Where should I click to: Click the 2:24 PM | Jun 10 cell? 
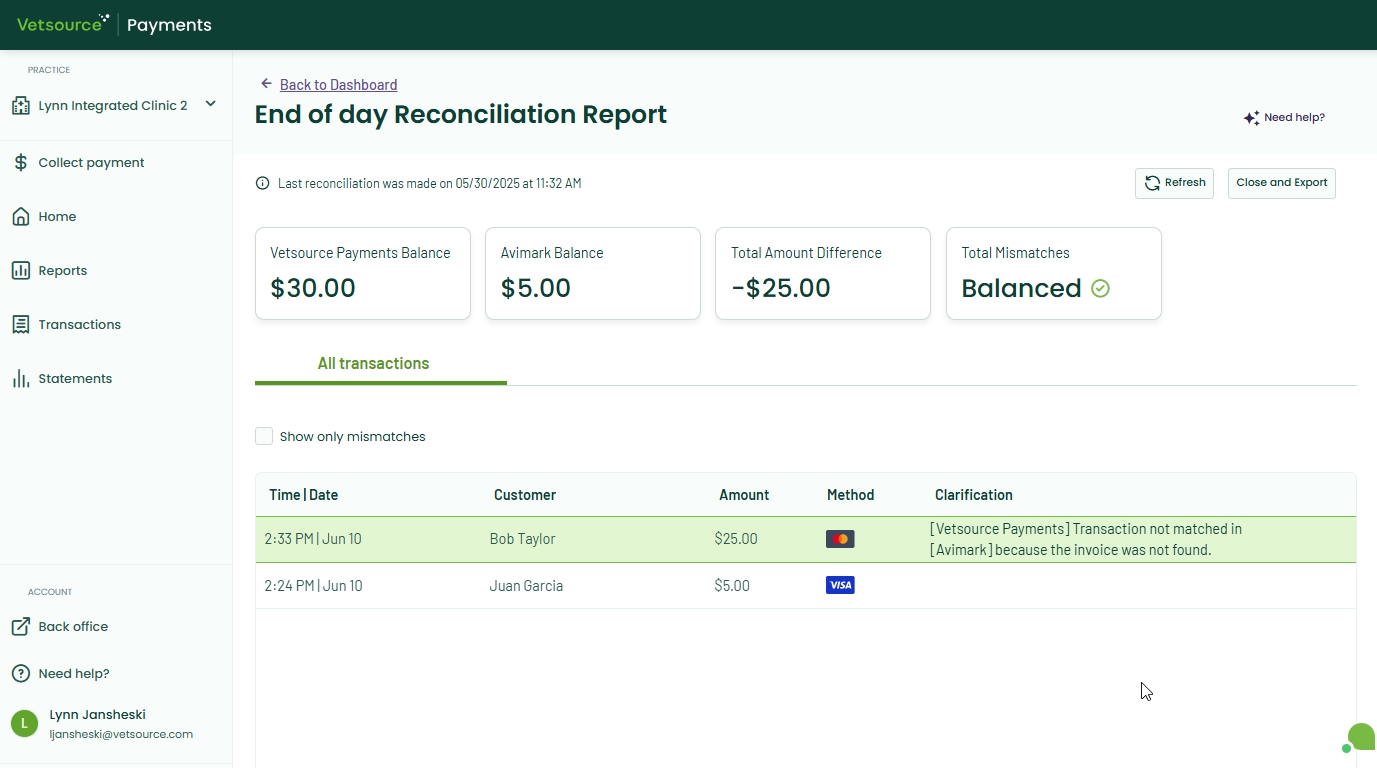click(x=313, y=586)
